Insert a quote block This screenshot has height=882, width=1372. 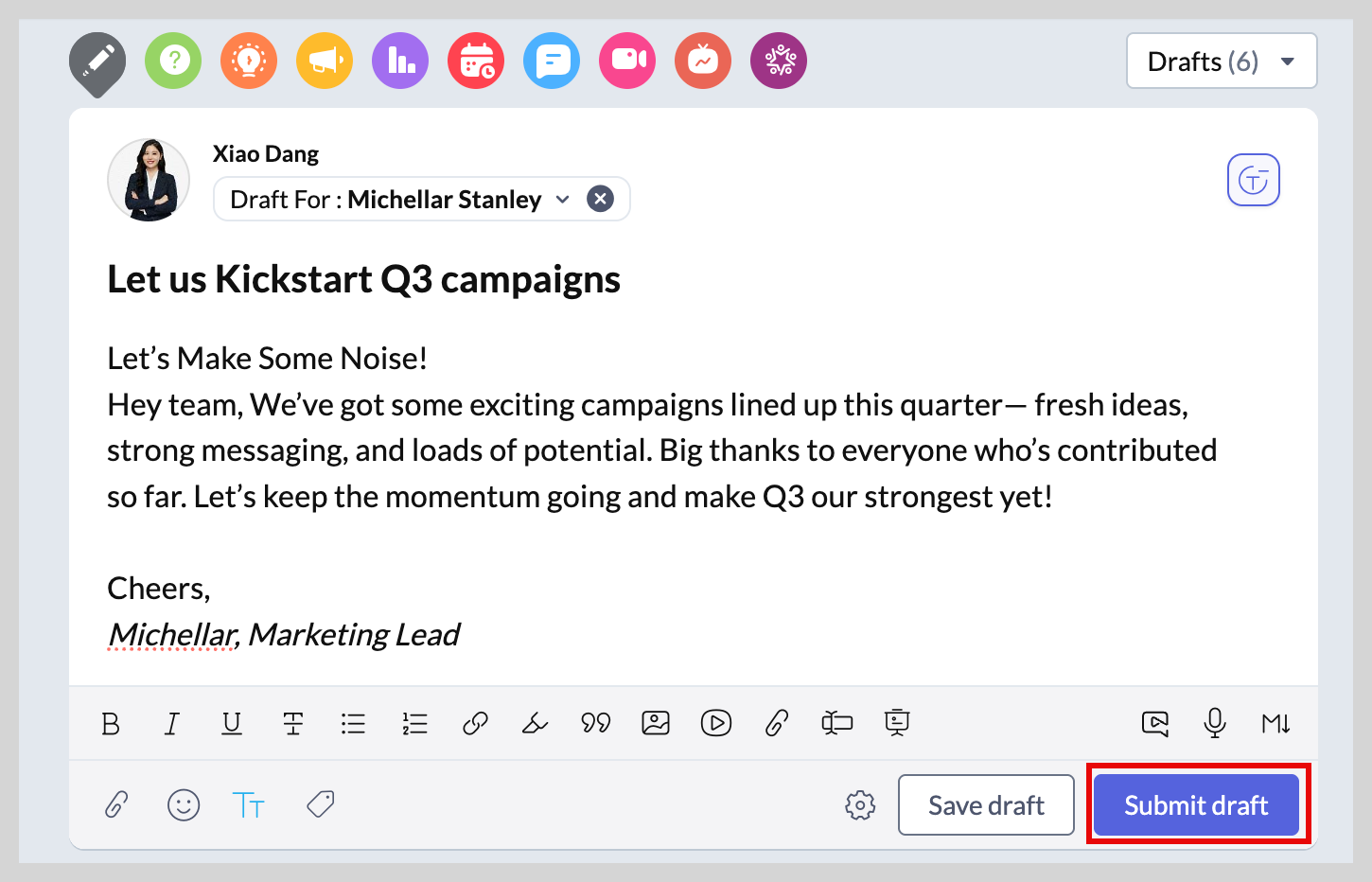pyautogui.click(x=595, y=724)
